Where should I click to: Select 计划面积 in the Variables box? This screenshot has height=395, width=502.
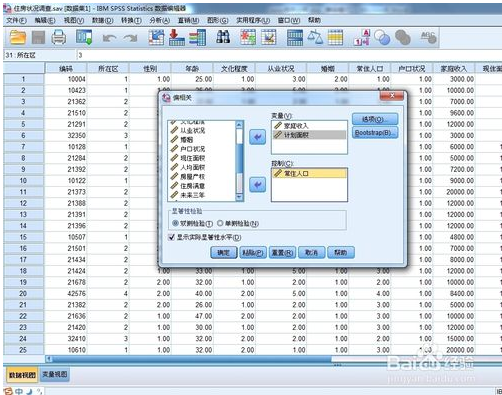click(x=309, y=135)
